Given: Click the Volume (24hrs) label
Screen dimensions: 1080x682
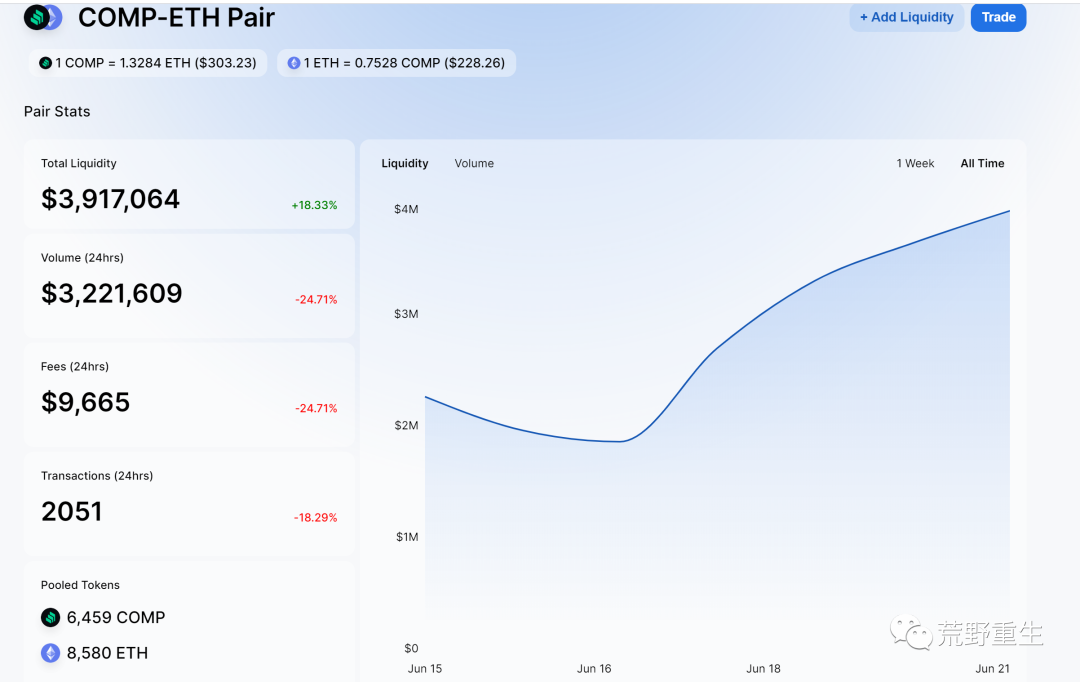Looking at the screenshot, I should click(x=82, y=258).
